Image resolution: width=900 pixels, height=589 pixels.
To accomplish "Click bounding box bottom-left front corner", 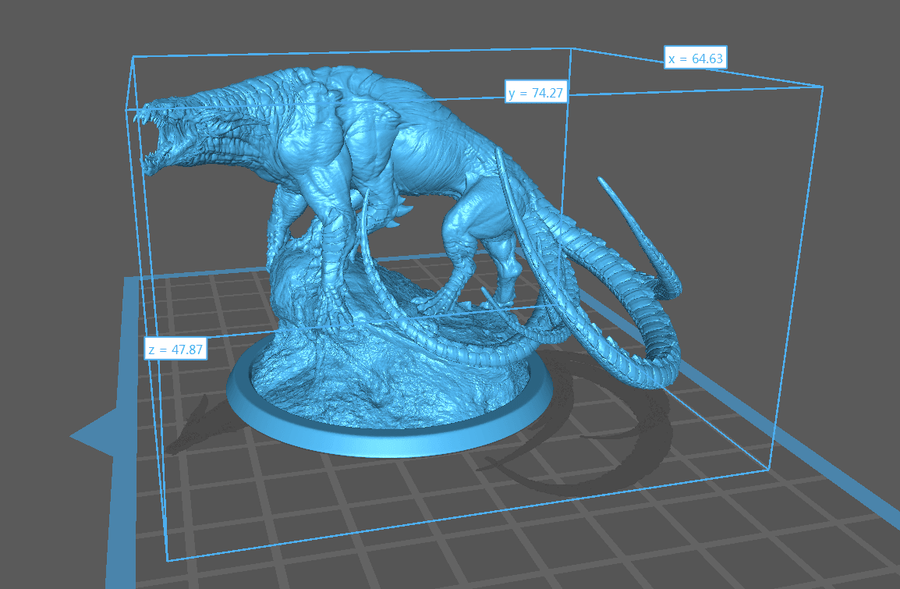I will point(165,561).
